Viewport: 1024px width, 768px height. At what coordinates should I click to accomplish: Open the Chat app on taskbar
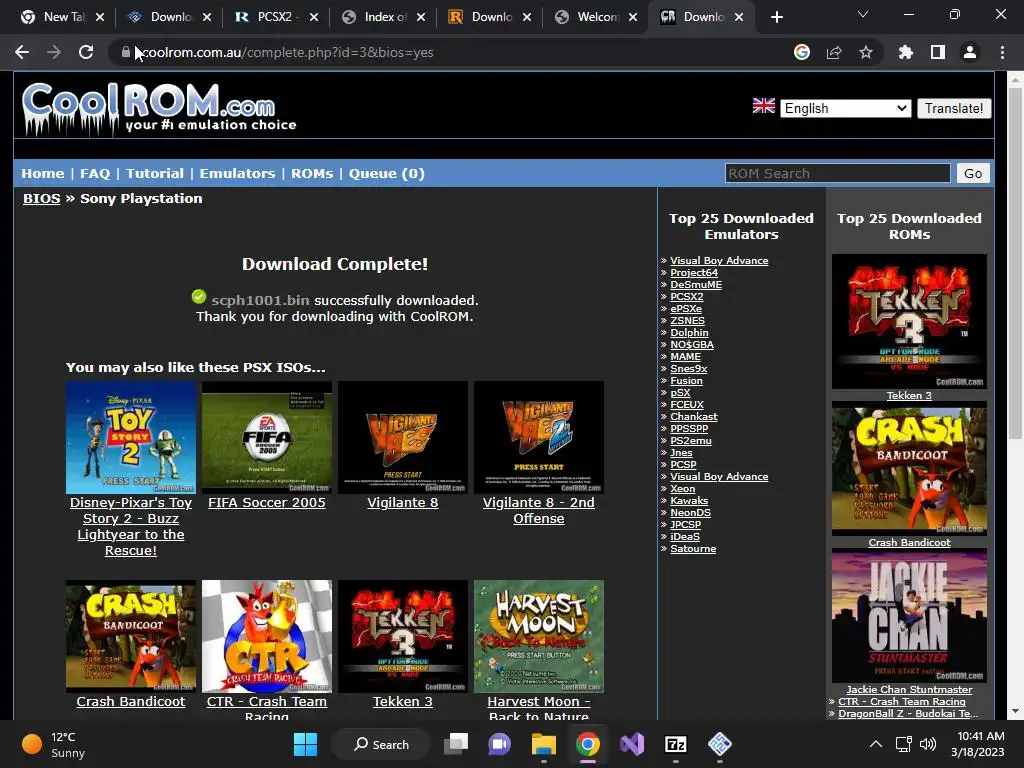click(x=500, y=744)
